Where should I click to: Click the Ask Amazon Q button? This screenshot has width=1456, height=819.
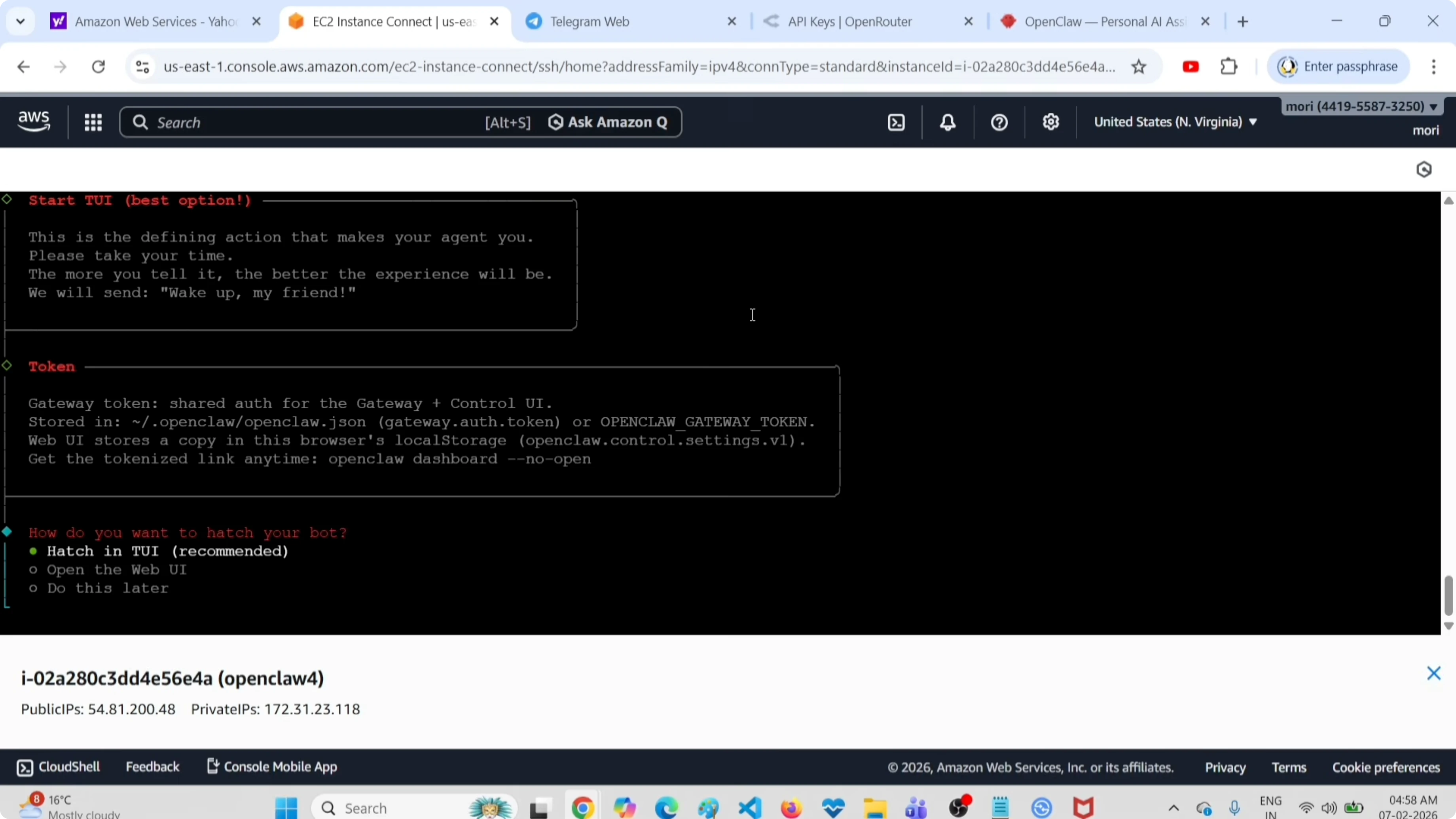point(608,122)
